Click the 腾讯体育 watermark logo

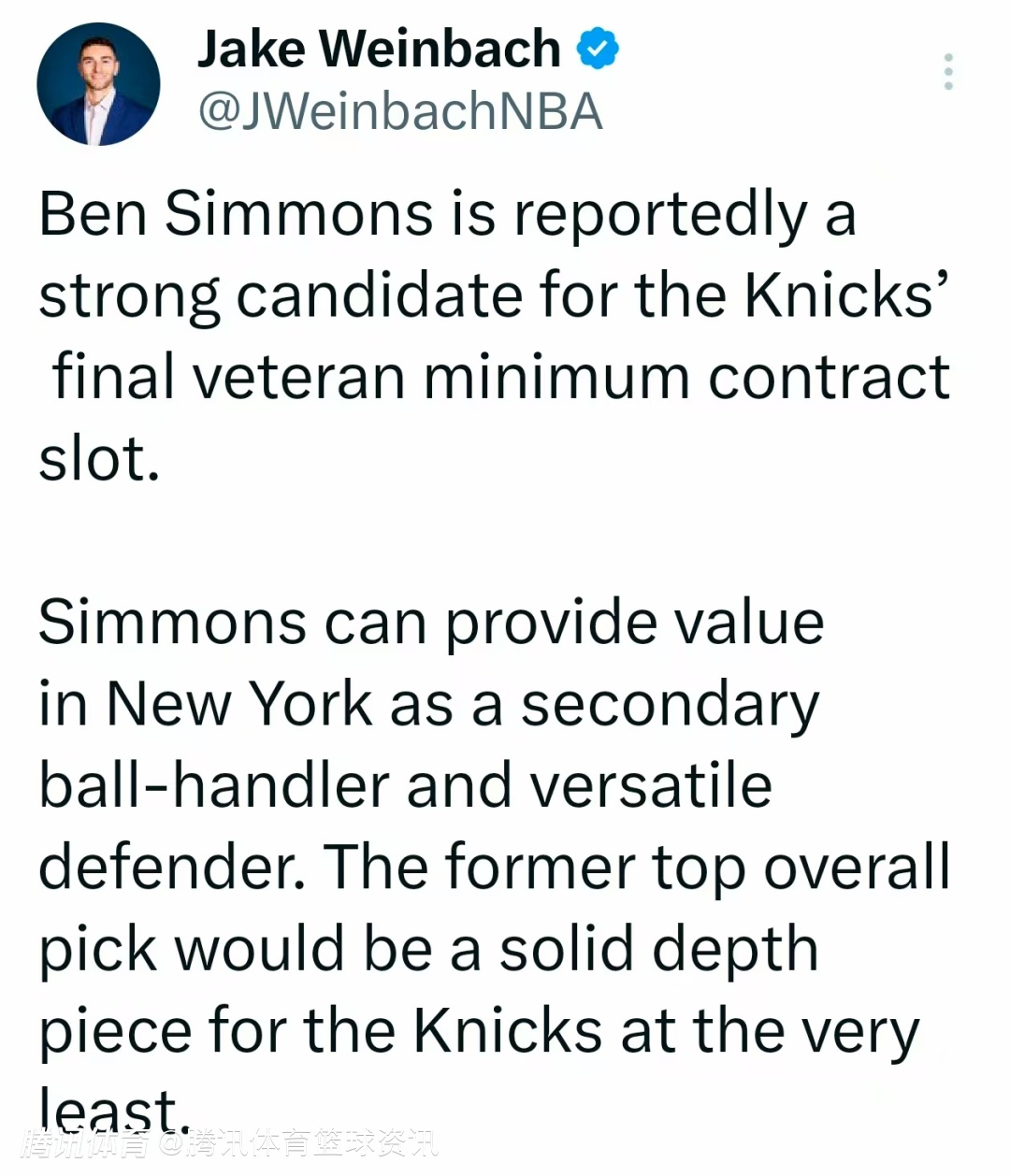[86, 1142]
